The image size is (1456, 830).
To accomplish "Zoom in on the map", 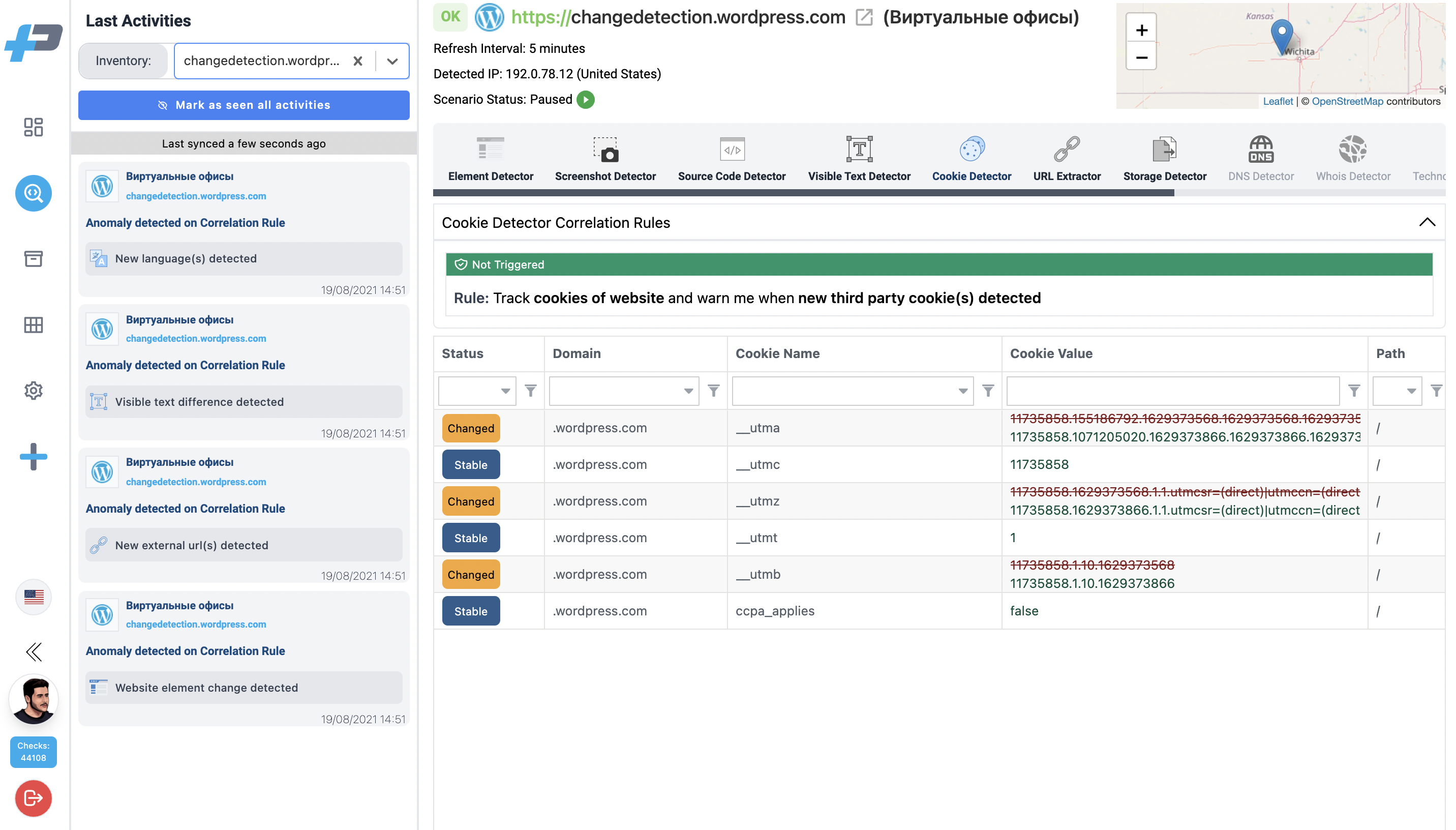I will point(1141,29).
